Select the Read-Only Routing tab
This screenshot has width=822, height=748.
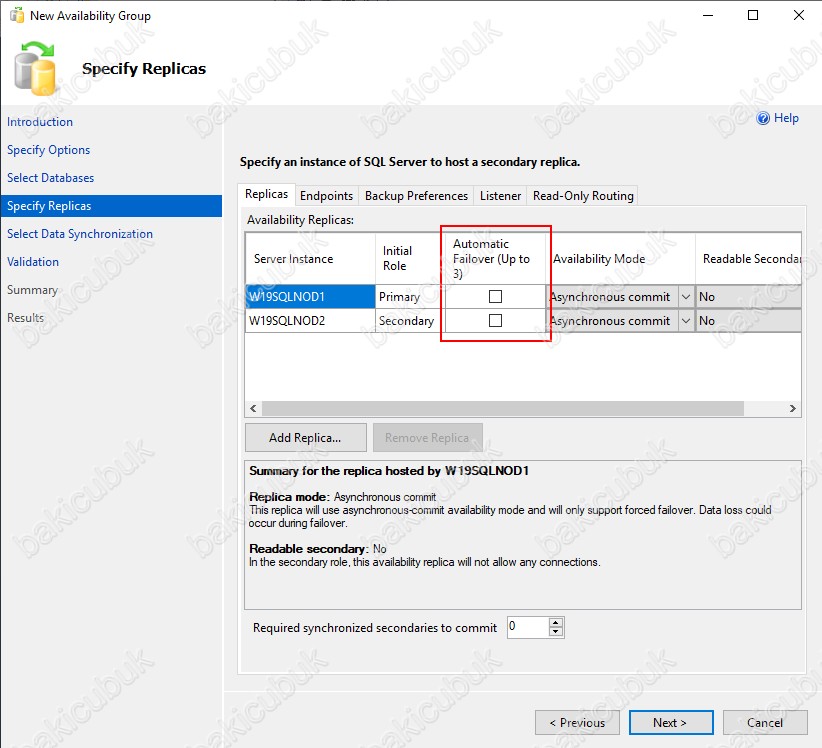coord(583,196)
